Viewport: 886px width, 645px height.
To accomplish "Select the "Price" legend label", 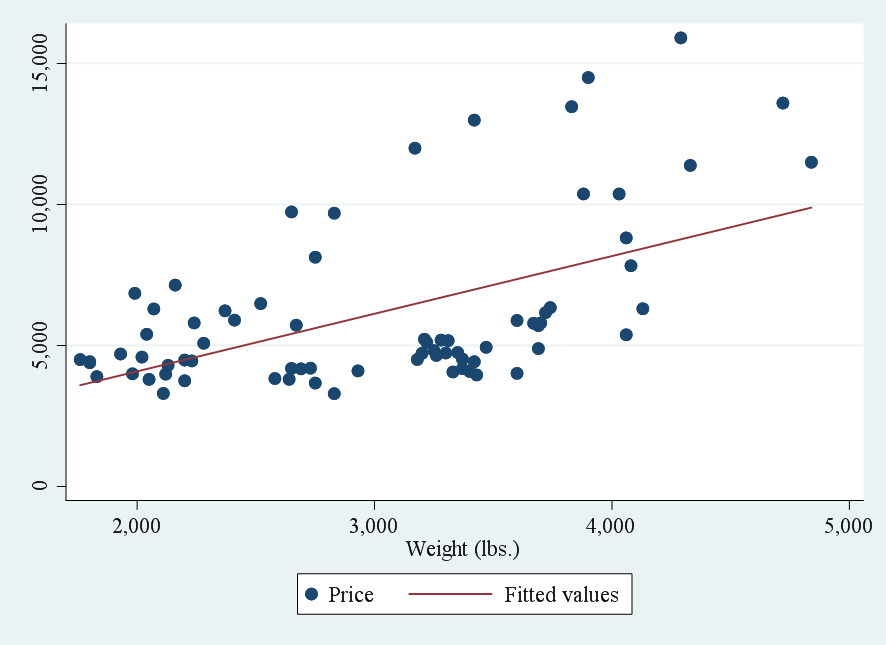I will click(351, 595).
